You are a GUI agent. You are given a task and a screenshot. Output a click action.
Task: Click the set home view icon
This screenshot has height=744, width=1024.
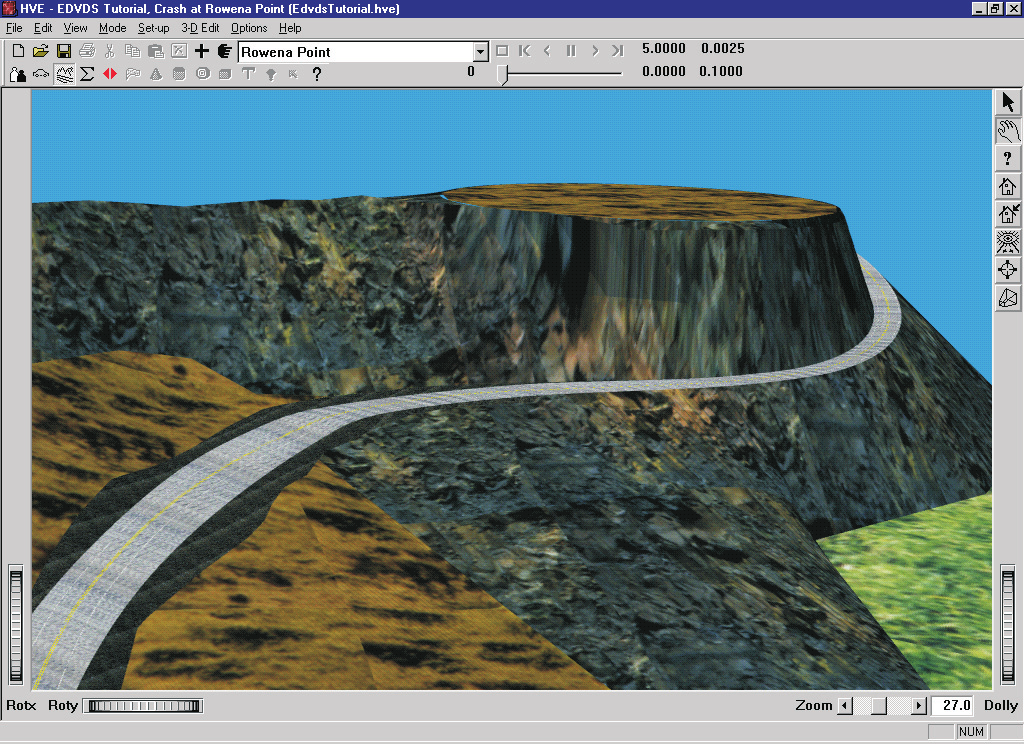[1008, 214]
